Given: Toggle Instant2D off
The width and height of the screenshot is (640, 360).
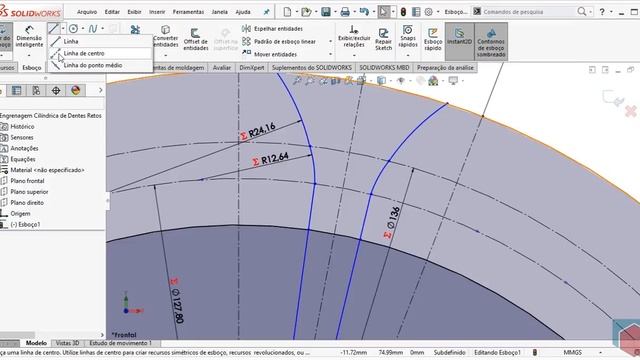Looking at the screenshot, I should (x=459, y=41).
